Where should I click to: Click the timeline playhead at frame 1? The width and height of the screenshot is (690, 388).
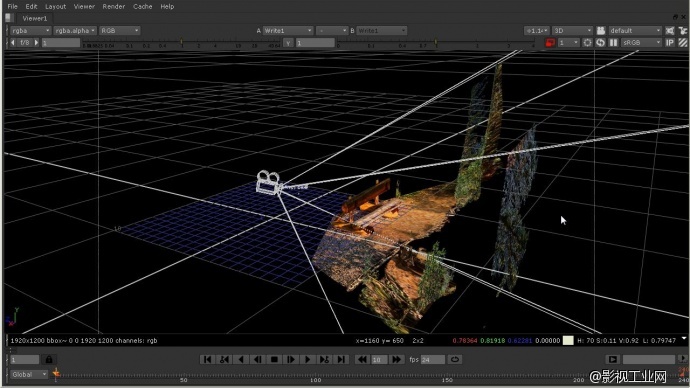(x=56, y=374)
